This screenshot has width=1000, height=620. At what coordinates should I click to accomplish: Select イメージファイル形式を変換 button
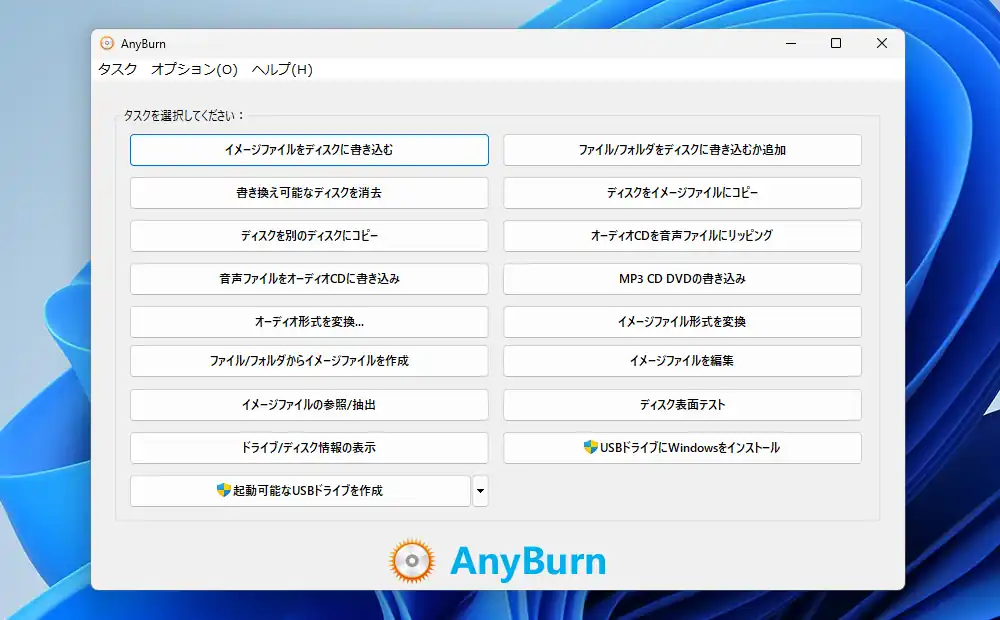[x=682, y=322]
